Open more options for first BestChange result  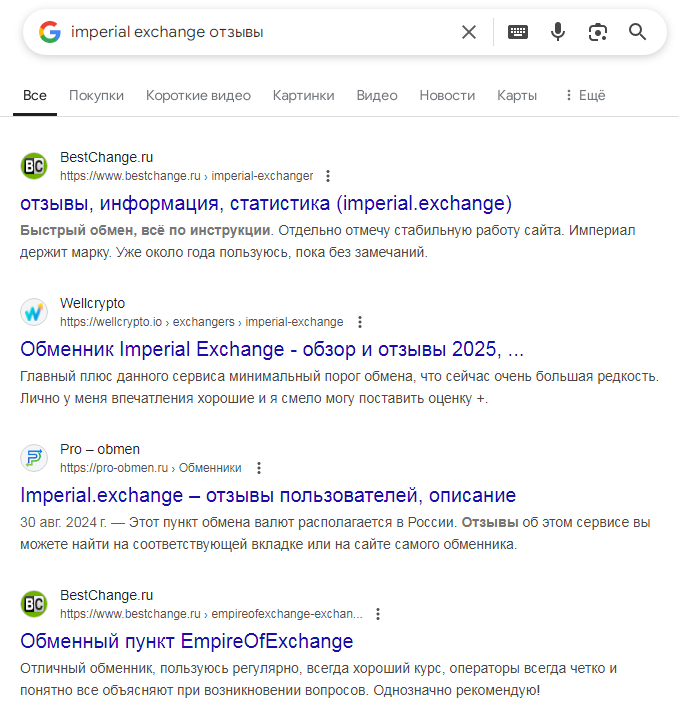click(x=328, y=176)
